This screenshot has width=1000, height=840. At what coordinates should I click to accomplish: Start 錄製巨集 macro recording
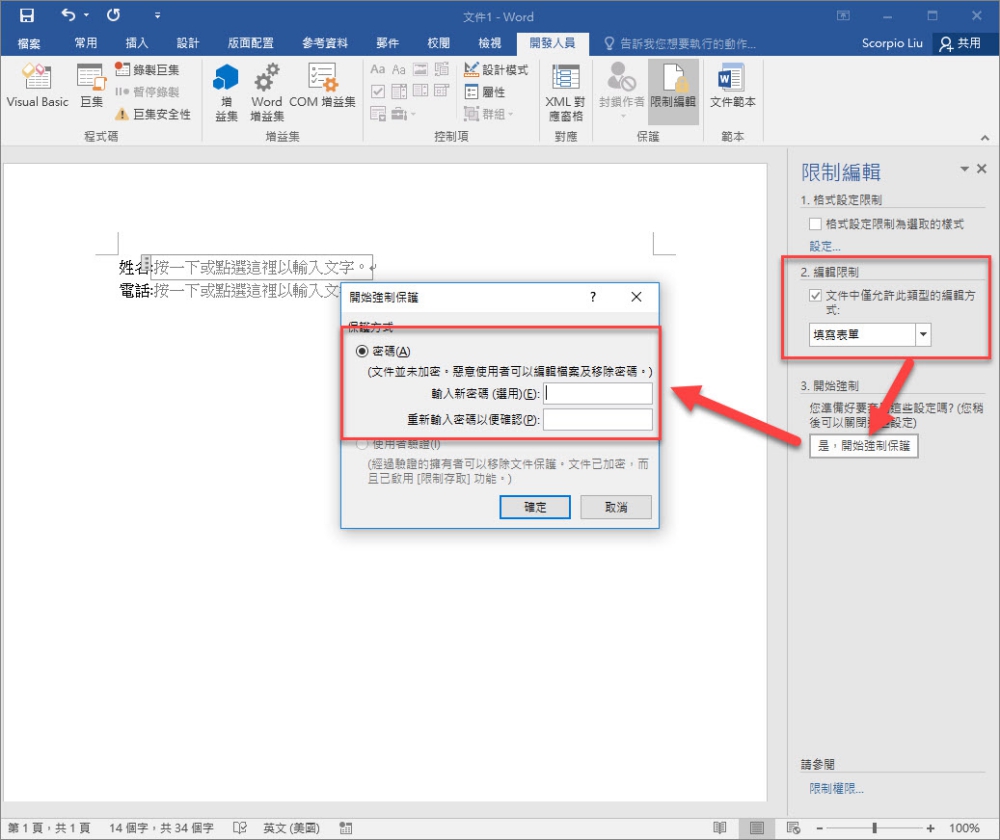(x=147, y=70)
